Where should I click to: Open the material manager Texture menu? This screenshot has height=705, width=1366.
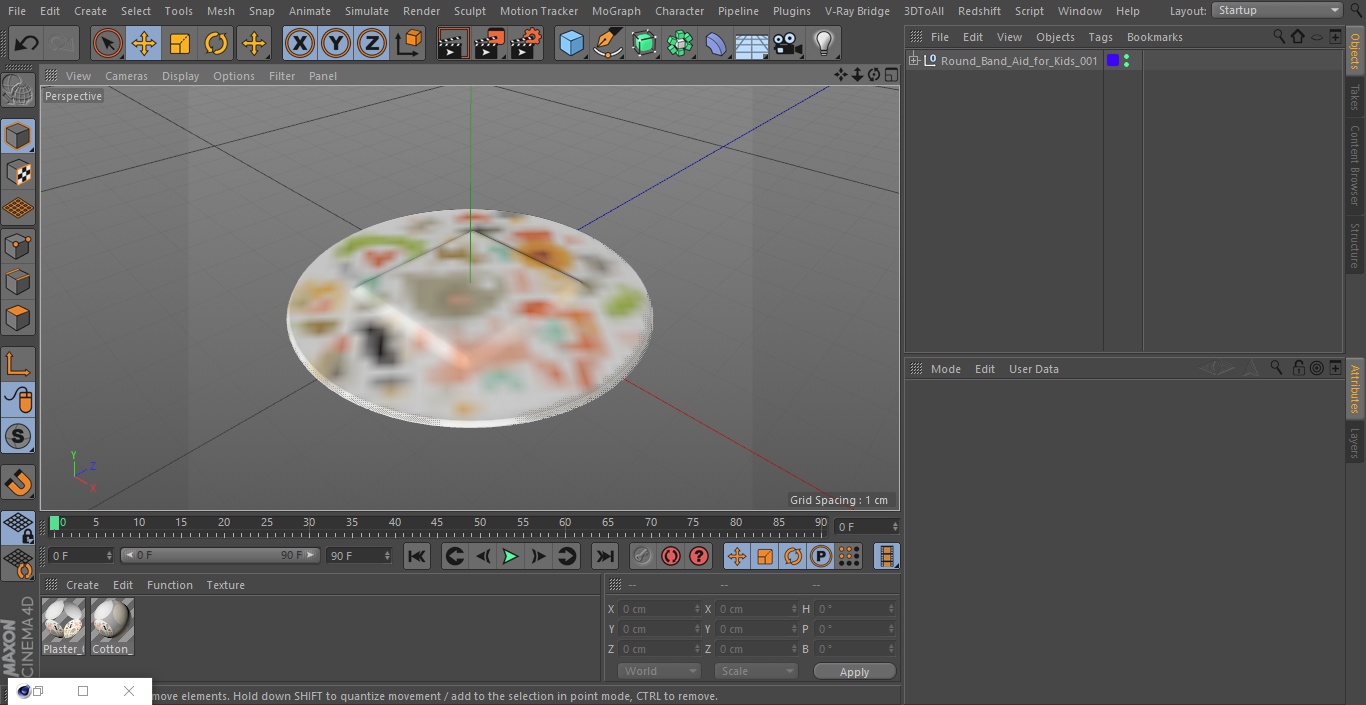(225, 585)
